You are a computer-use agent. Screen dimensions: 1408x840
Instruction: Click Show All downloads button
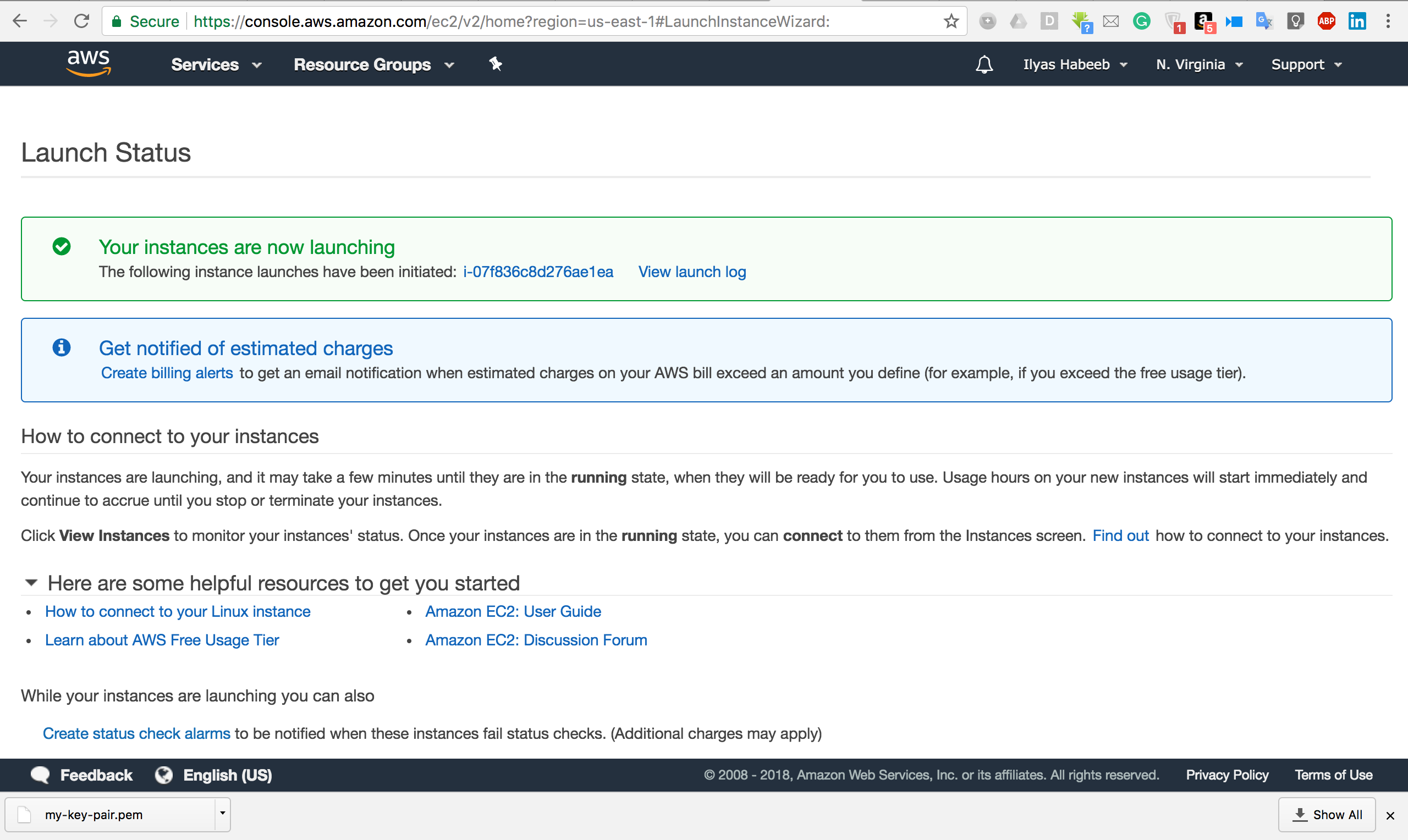(x=1327, y=815)
